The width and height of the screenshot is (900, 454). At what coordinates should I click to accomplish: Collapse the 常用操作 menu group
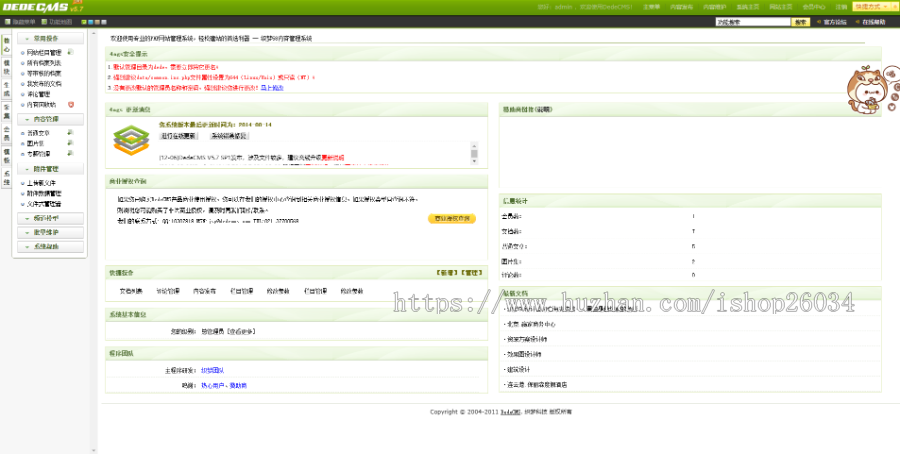(51, 38)
